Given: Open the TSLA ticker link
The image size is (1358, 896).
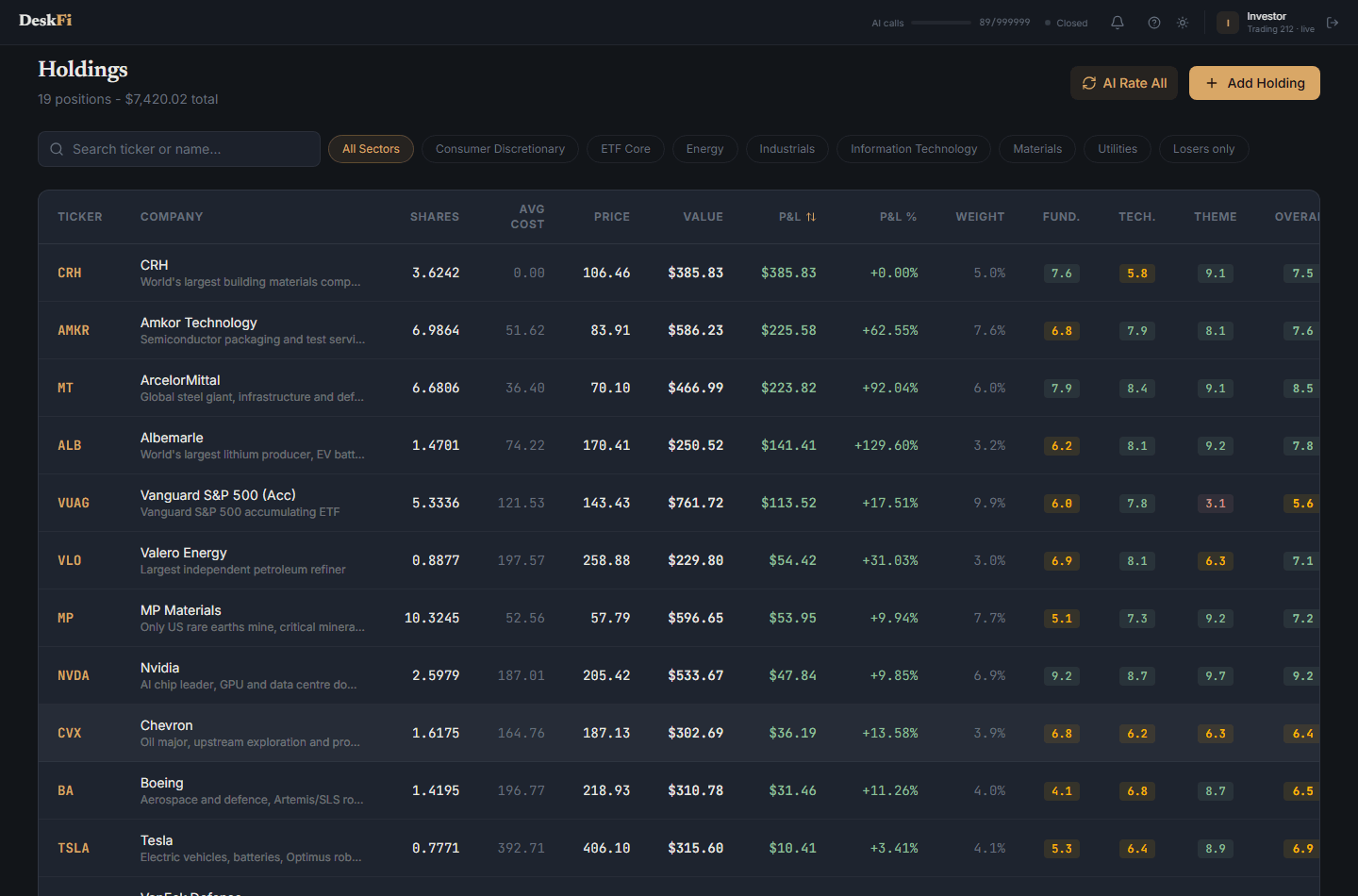Looking at the screenshot, I should (74, 849).
